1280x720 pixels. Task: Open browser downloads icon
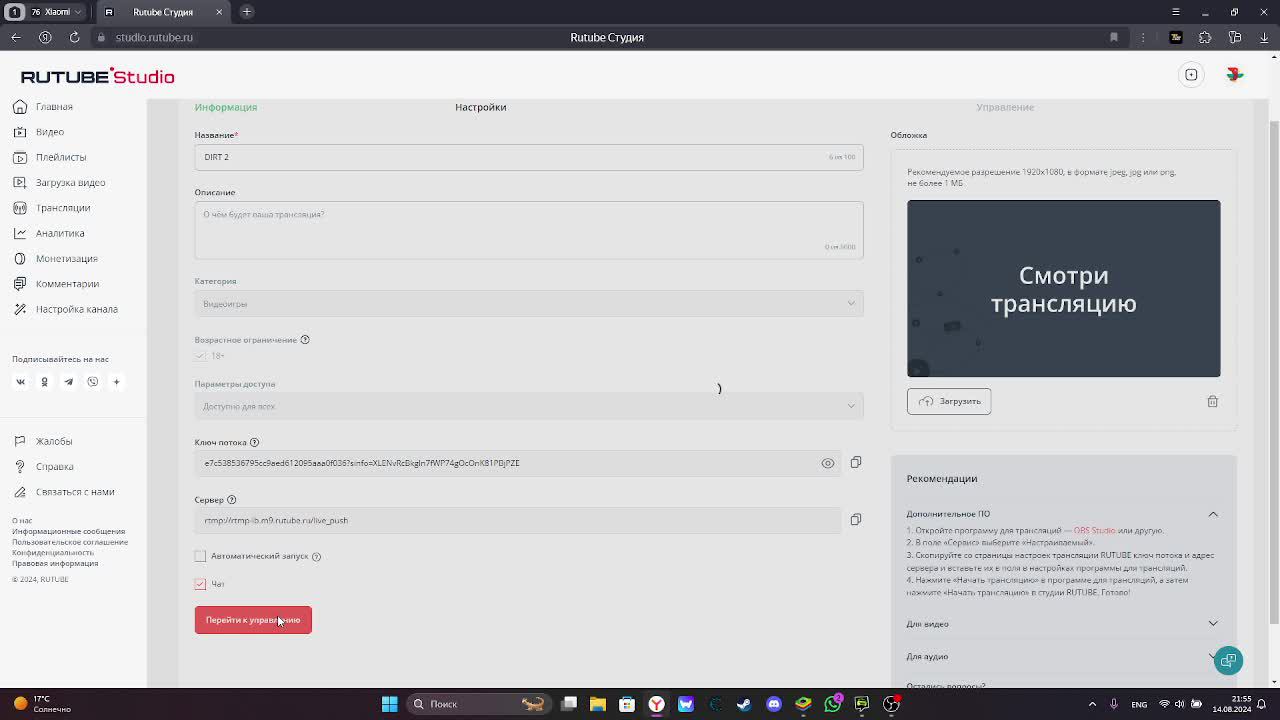pyautogui.click(x=1264, y=37)
